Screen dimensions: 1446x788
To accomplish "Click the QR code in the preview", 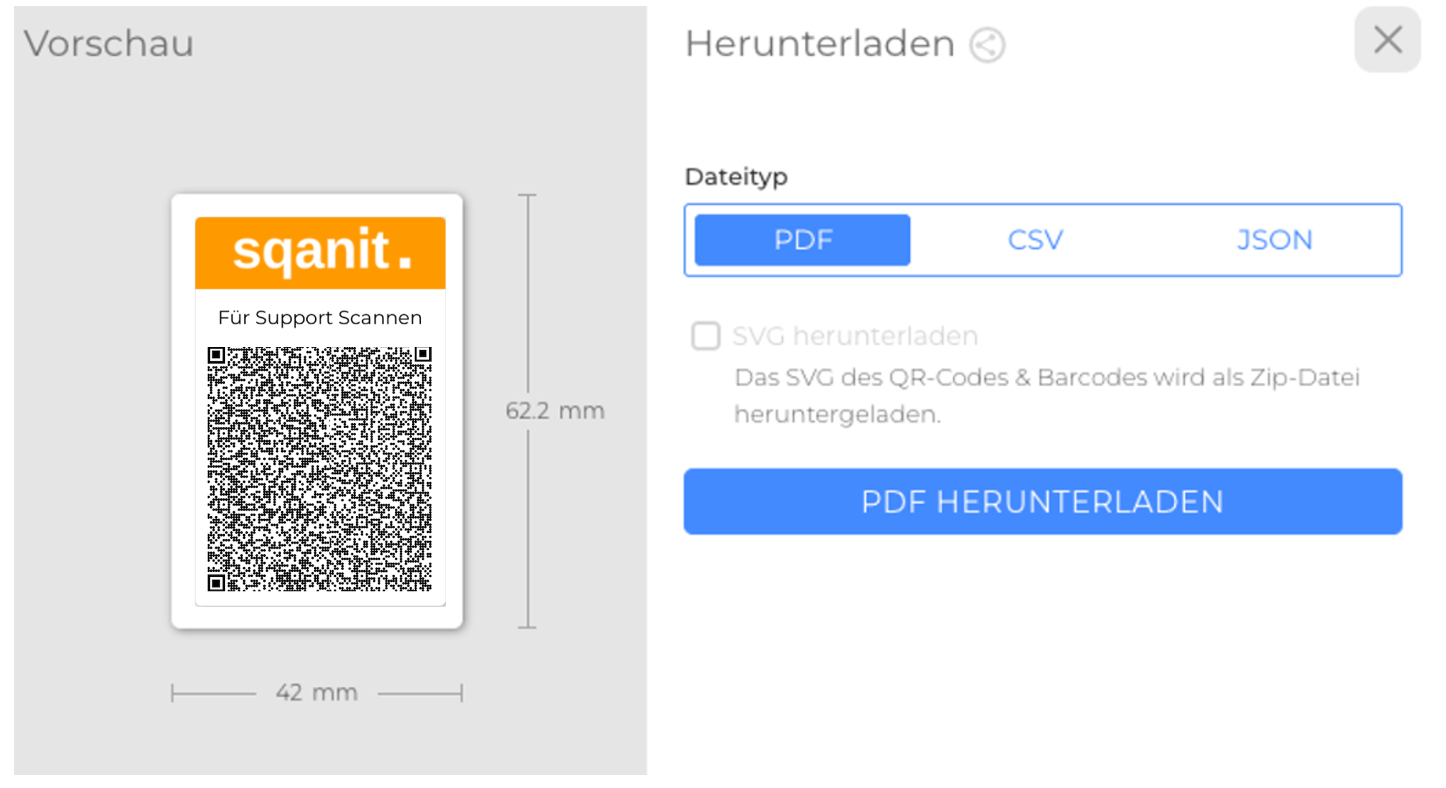I will tap(320, 469).
